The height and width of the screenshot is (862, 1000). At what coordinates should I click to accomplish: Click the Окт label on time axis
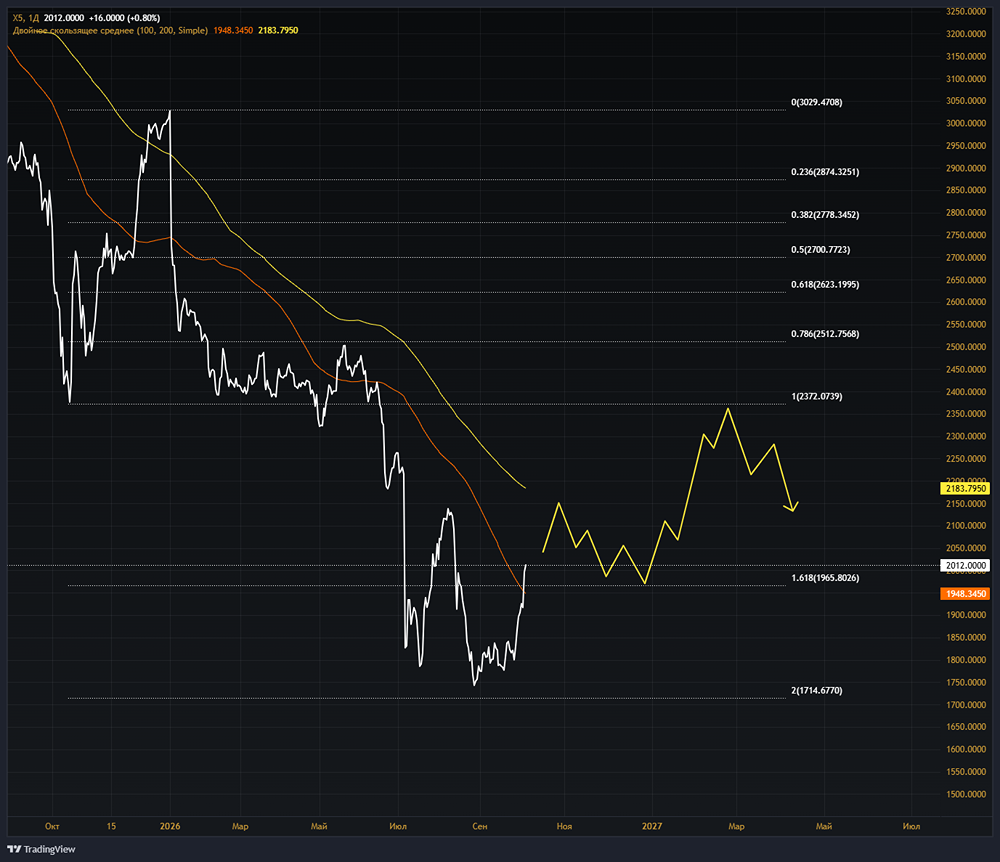pos(52,826)
